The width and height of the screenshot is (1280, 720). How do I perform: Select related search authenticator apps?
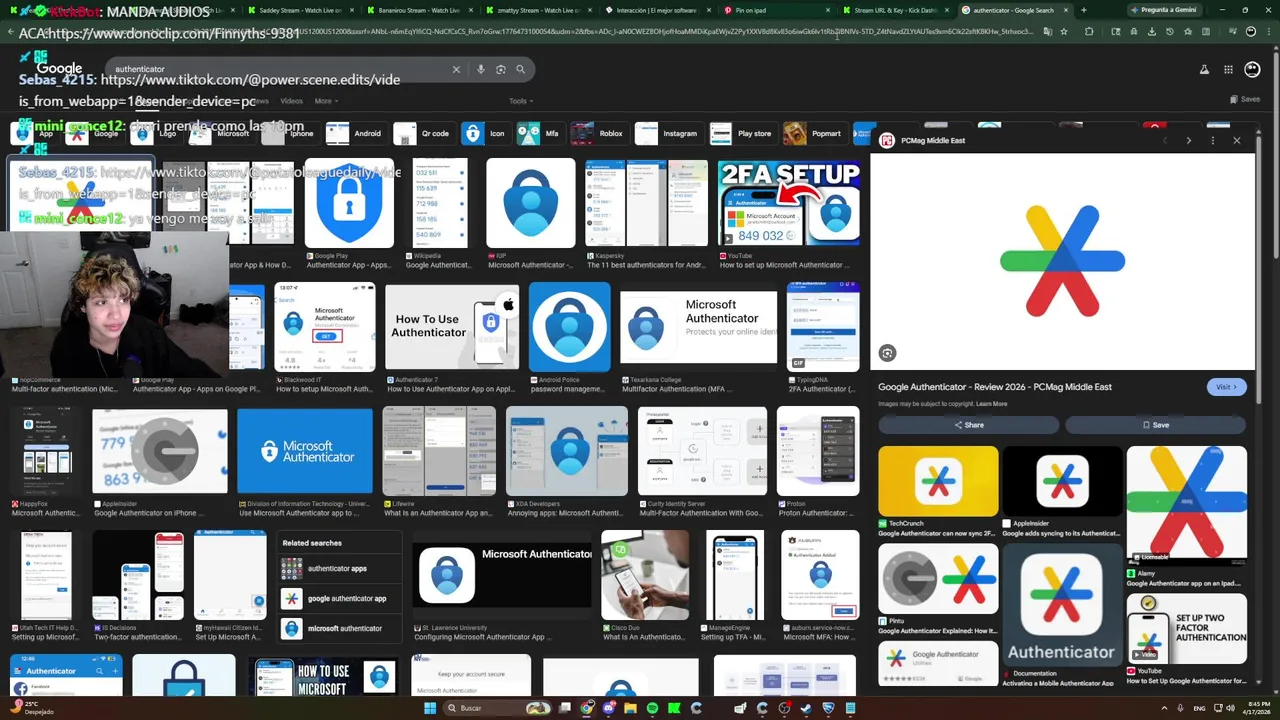tap(339, 568)
